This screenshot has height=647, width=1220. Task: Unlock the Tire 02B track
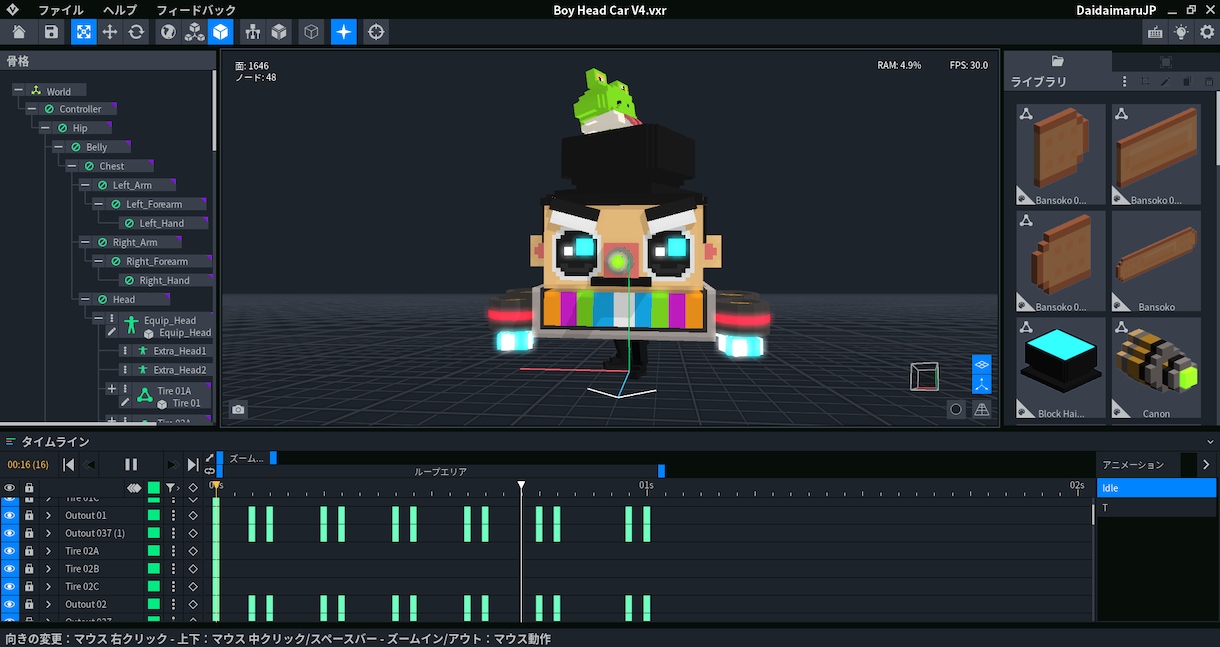click(29, 569)
